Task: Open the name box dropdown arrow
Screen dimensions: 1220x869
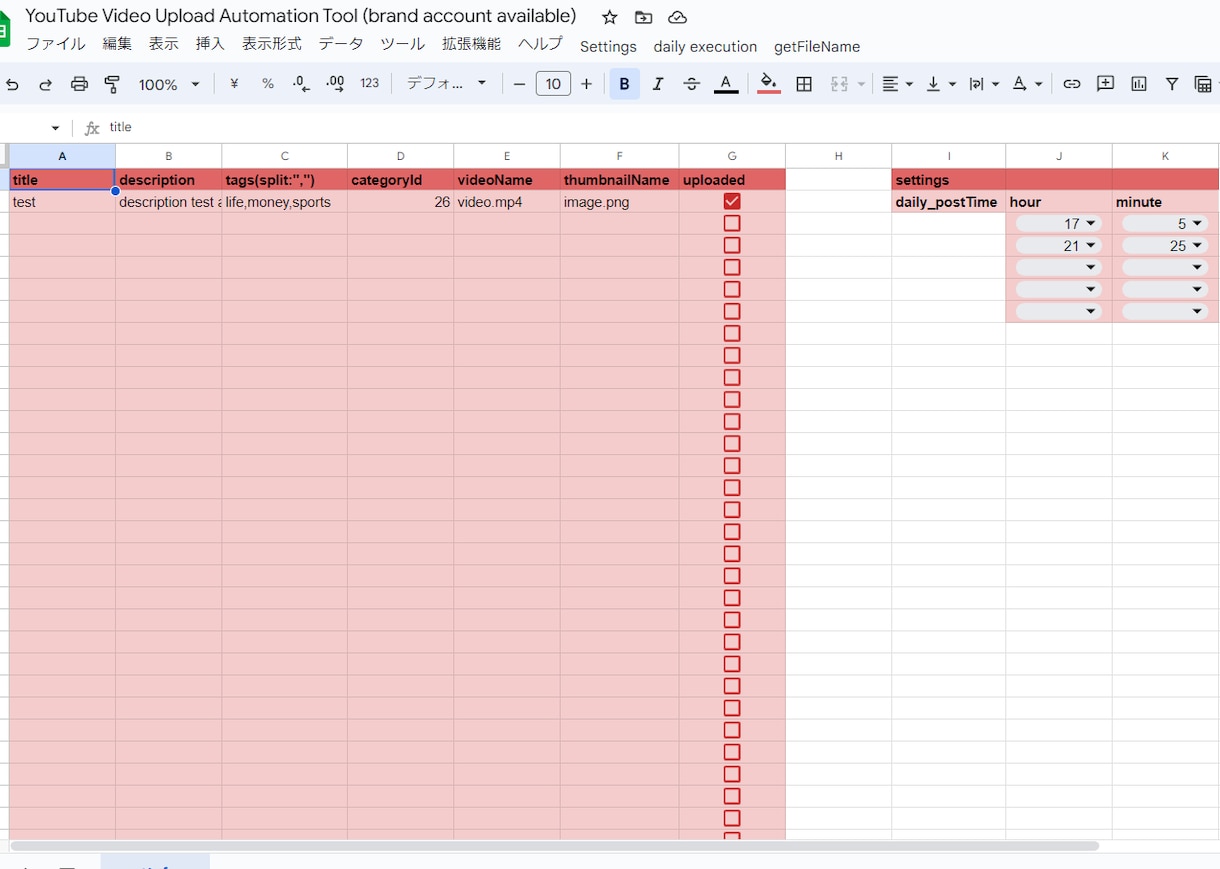Action: [x=55, y=128]
